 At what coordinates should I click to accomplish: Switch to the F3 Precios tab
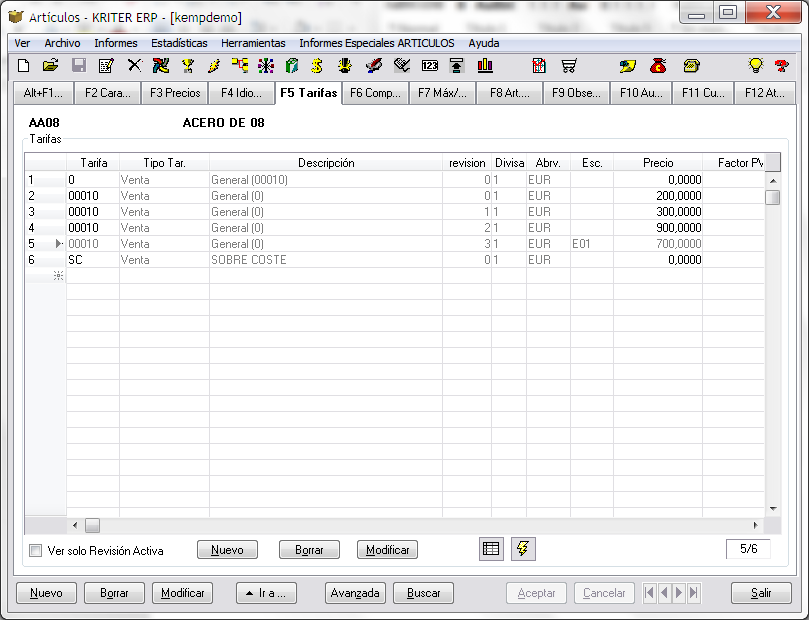pyautogui.click(x=175, y=93)
